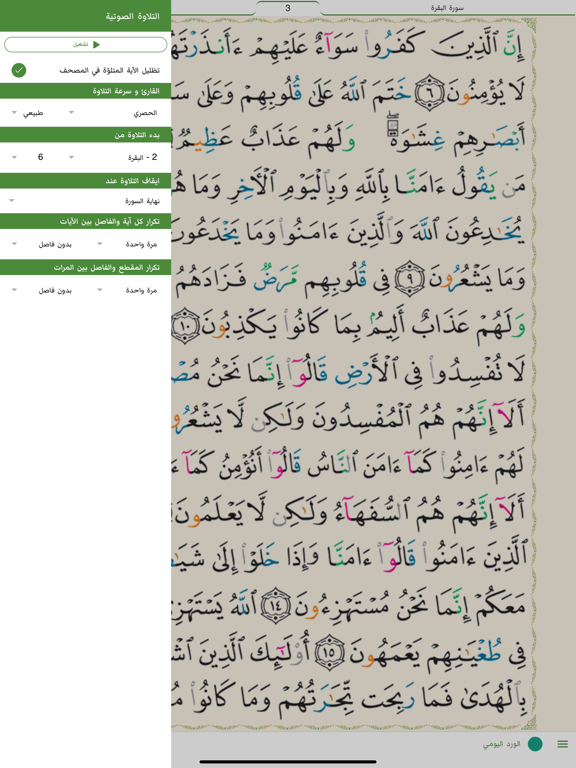Open the recitation speed dropdown showing طبيعي
This screenshot has height=768, width=576.
click(x=28, y=113)
